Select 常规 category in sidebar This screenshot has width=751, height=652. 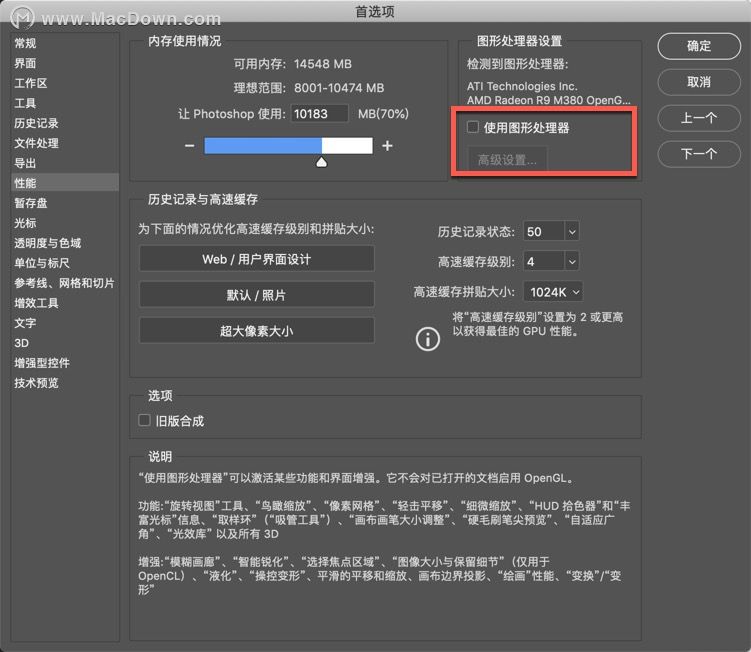[x=25, y=43]
